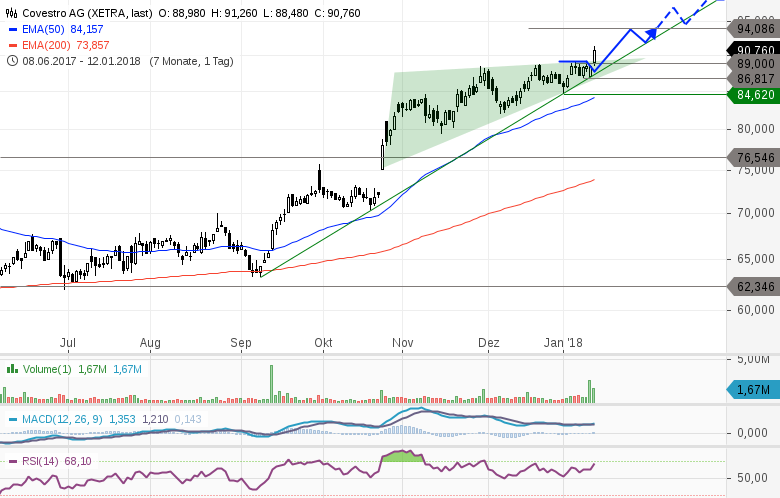Click the RSI 50,00 axis label
Image resolution: width=780 pixels, height=498 pixels.
(x=752, y=478)
